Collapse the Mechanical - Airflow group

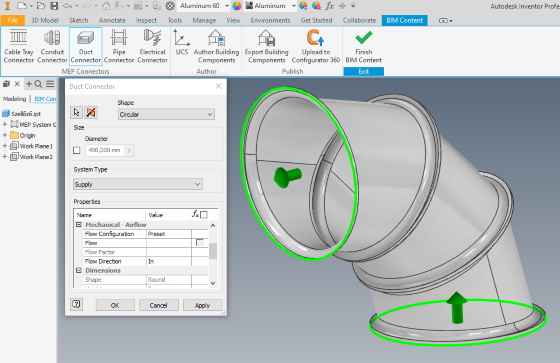[79, 225]
